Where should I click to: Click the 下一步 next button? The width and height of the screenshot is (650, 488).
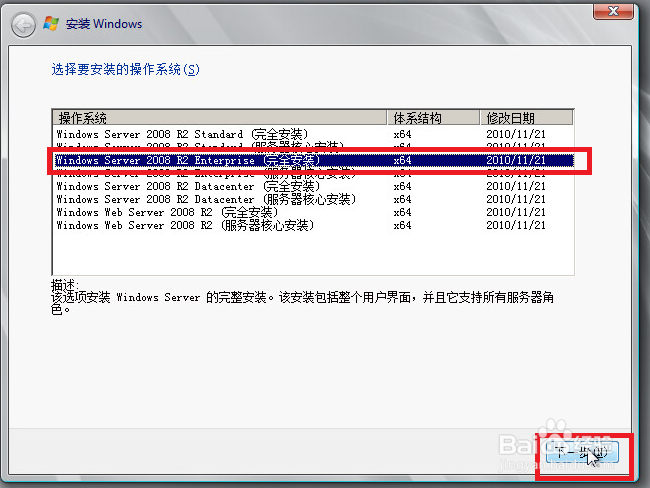(582, 452)
